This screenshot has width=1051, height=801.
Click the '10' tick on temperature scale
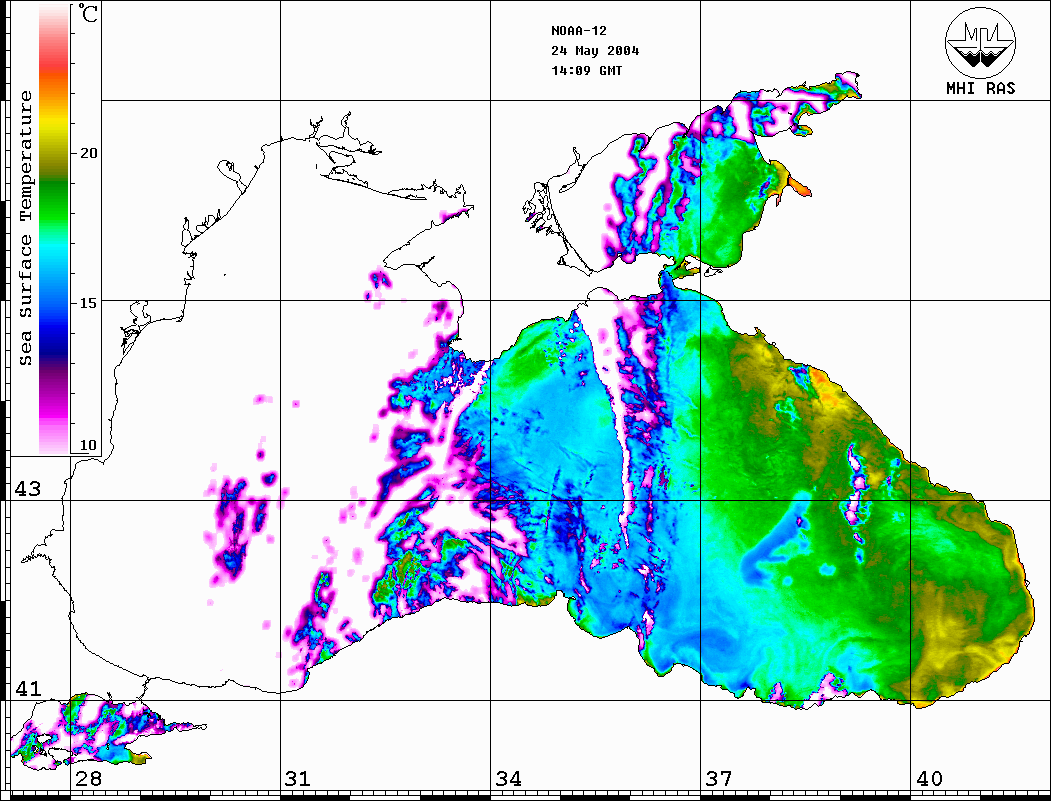coord(88,445)
